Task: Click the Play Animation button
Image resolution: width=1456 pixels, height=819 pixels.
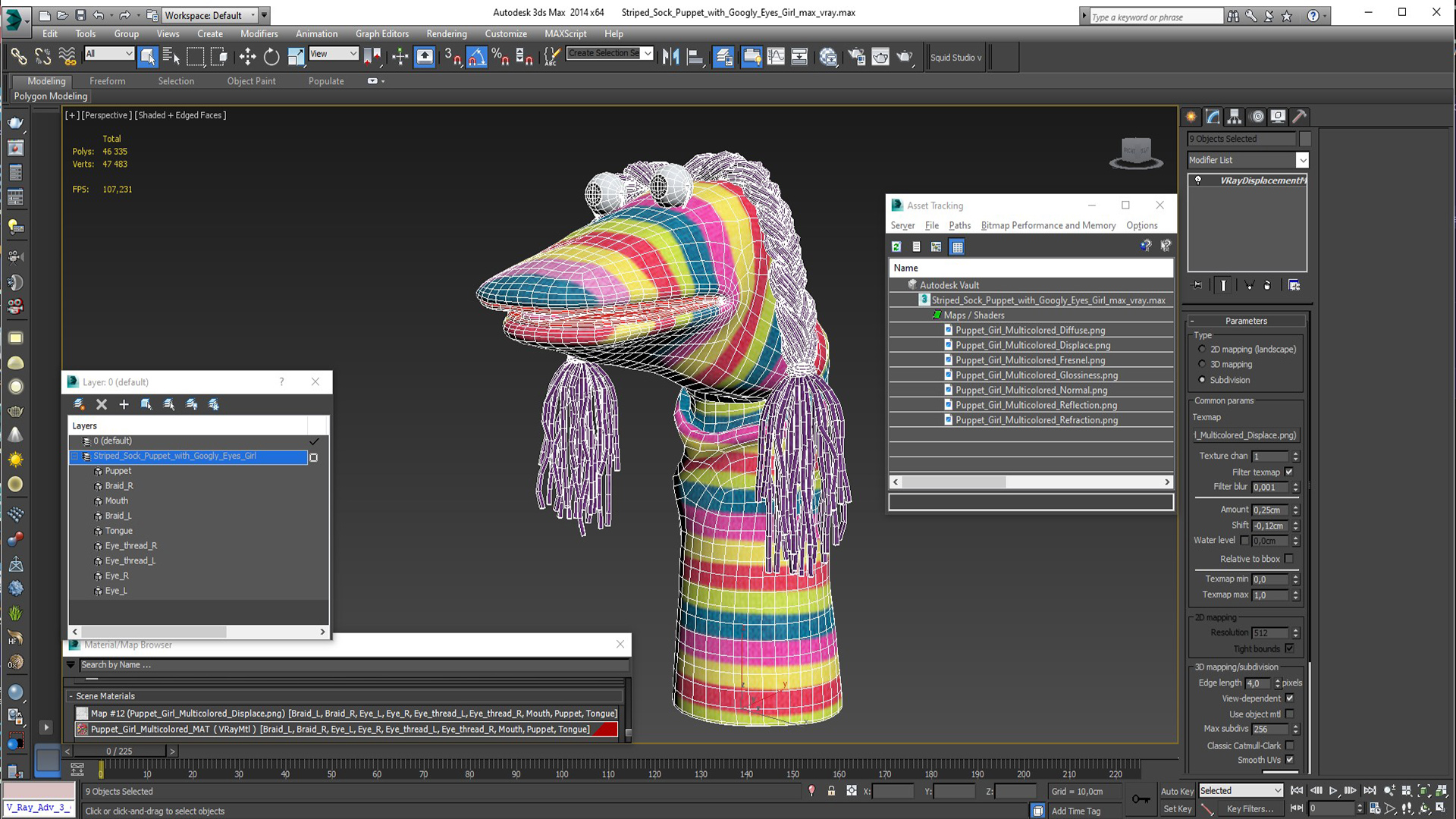Action: pos(1333,791)
